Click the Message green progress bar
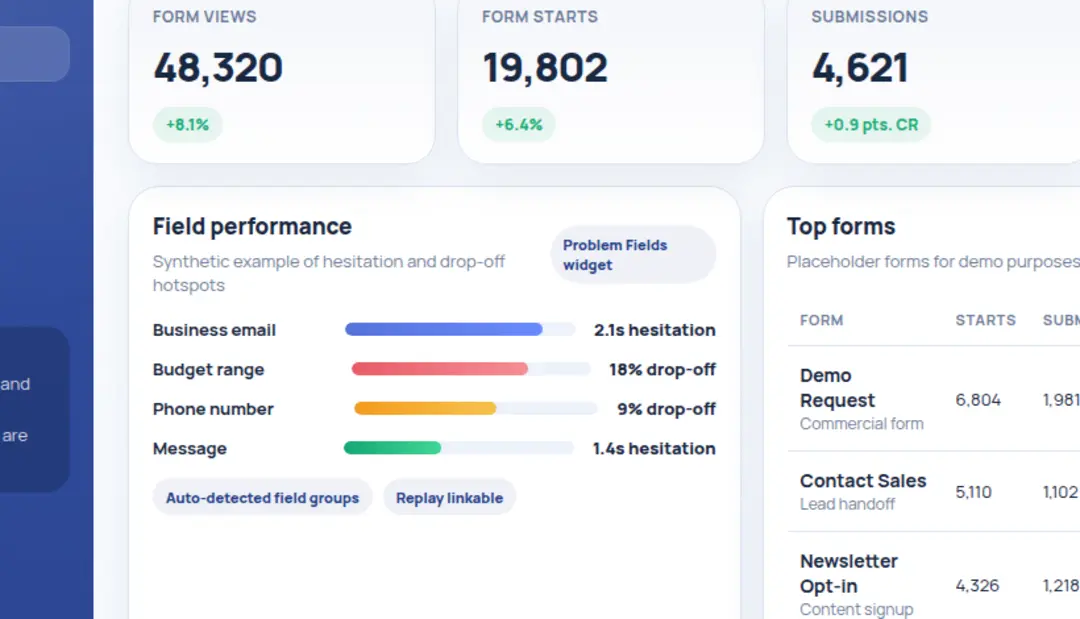 point(393,448)
